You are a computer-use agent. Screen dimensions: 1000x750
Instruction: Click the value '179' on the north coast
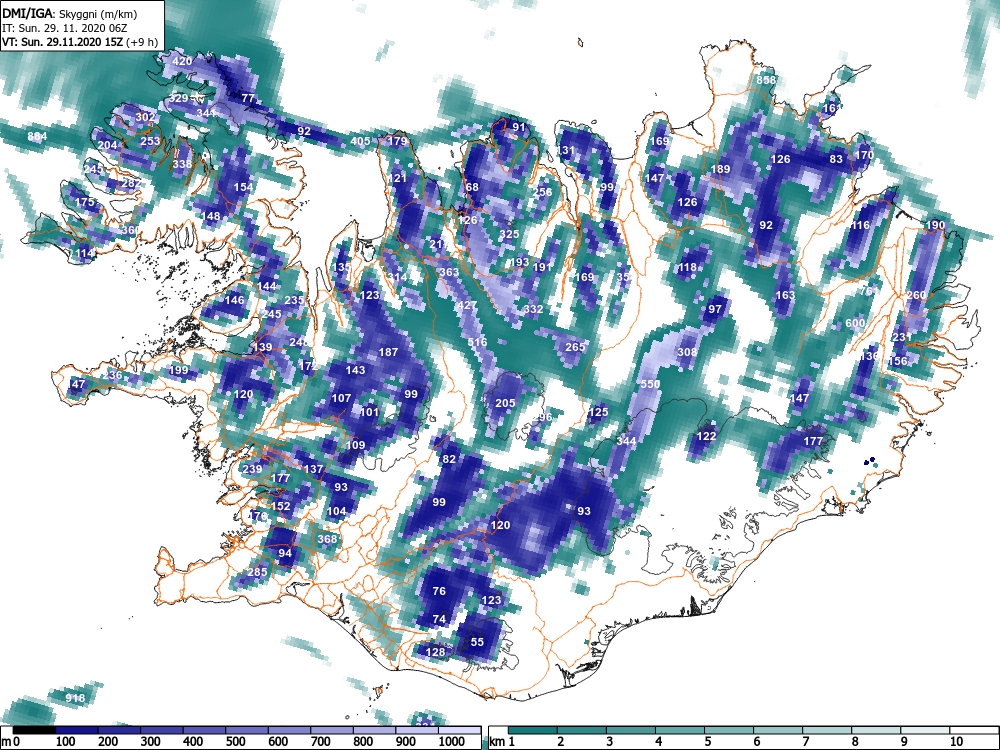click(397, 141)
